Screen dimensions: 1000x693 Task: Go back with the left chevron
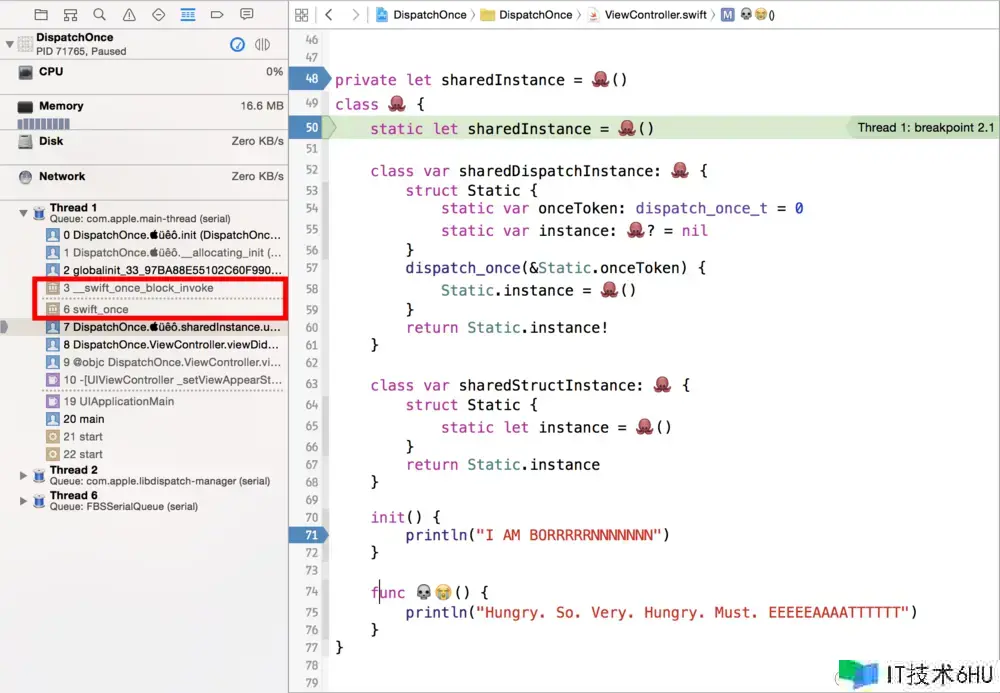click(329, 15)
